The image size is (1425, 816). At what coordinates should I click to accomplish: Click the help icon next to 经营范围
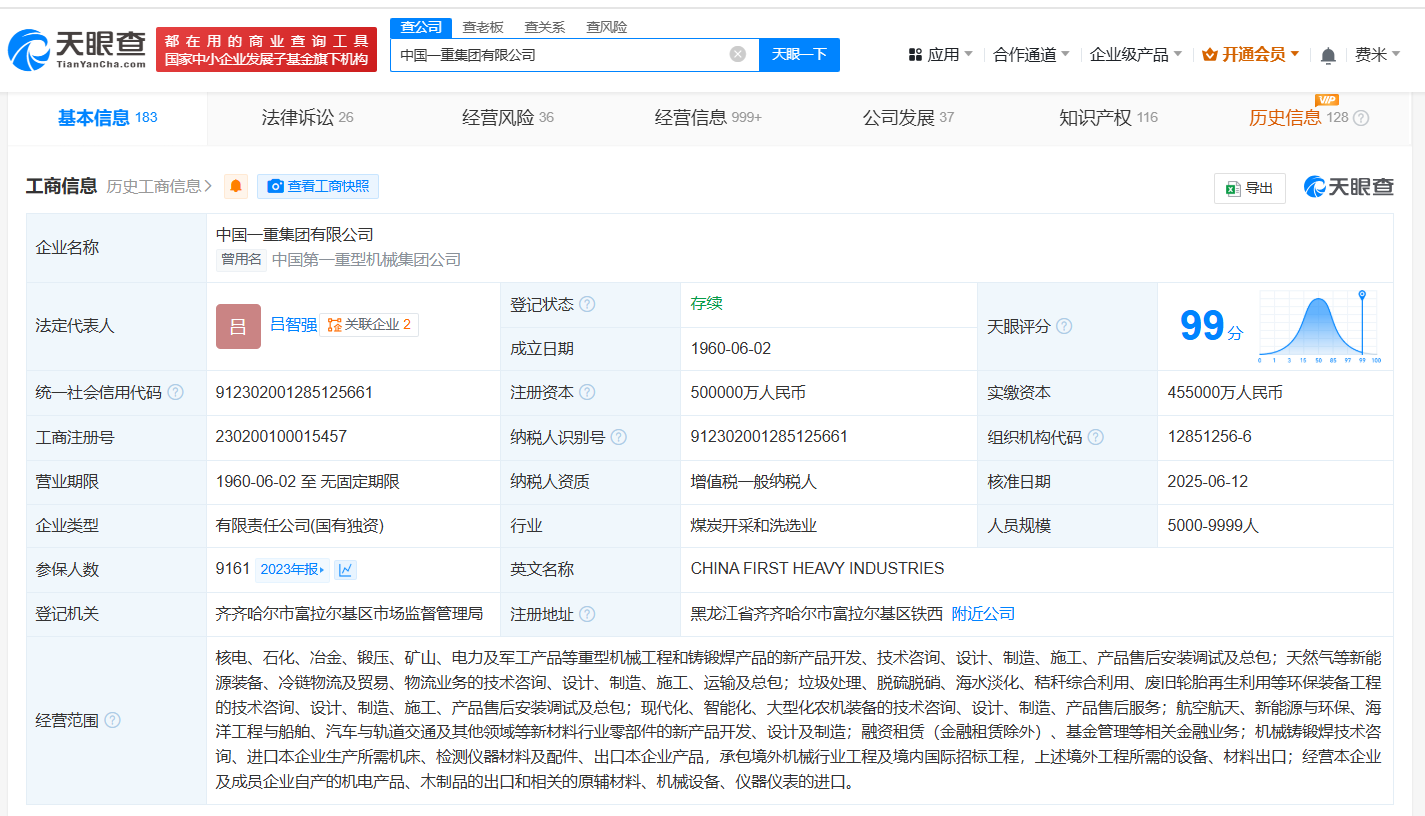point(112,720)
